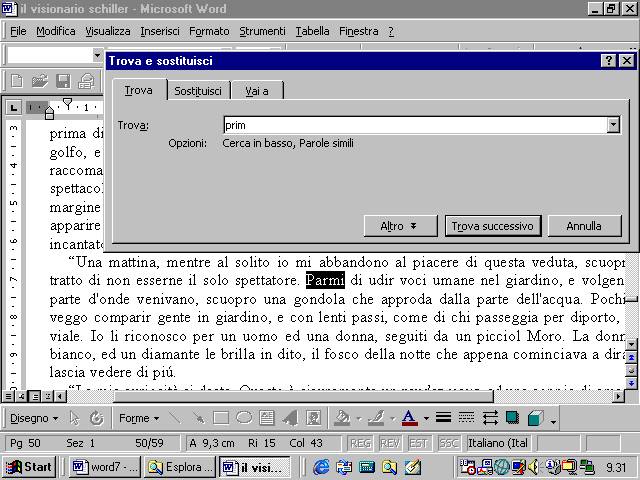This screenshot has width=640, height=480.
Task: Open the Formato menu
Action: (x=209, y=31)
